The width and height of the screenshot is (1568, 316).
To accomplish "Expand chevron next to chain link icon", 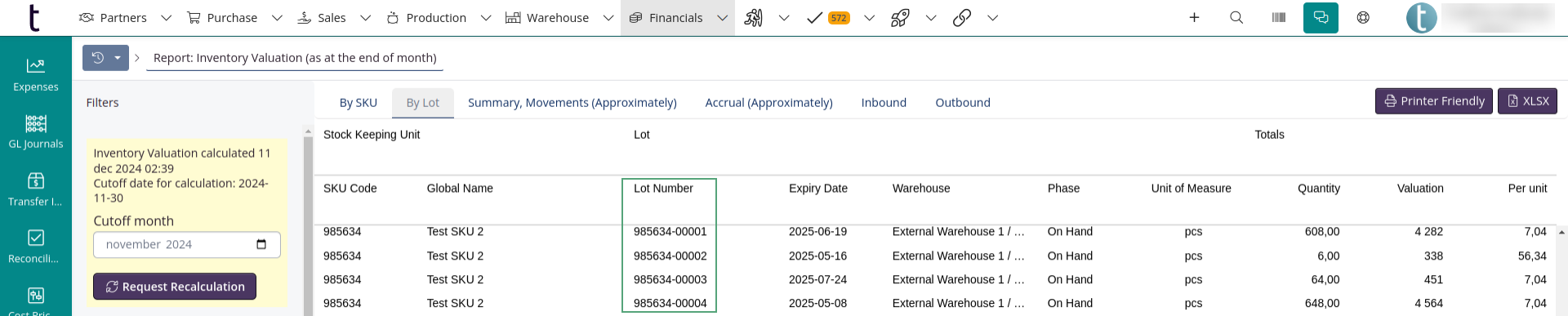I will pyautogui.click(x=993, y=18).
